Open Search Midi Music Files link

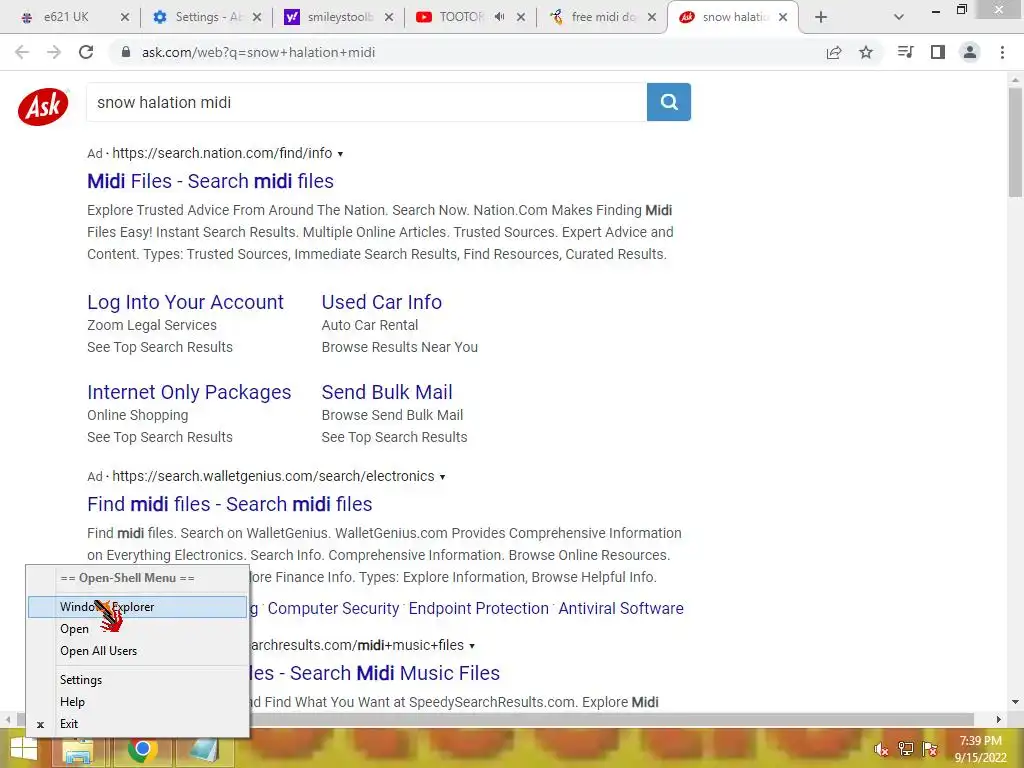pyautogui.click(x=376, y=673)
